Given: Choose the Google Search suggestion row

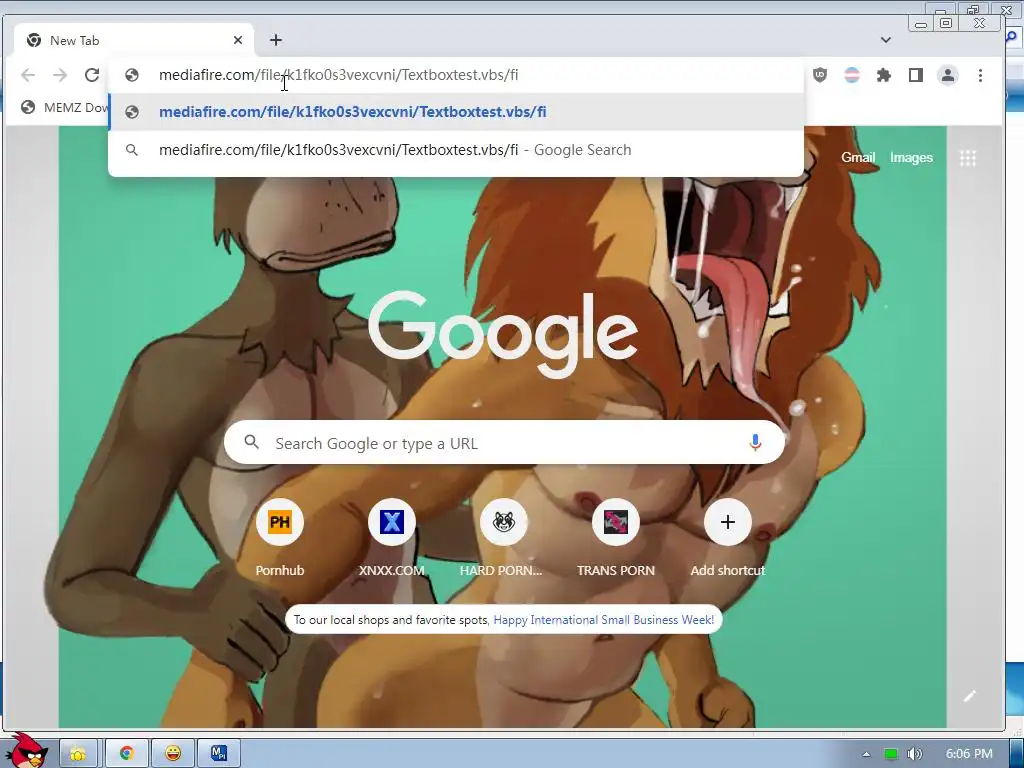Looking at the screenshot, I should pos(456,150).
